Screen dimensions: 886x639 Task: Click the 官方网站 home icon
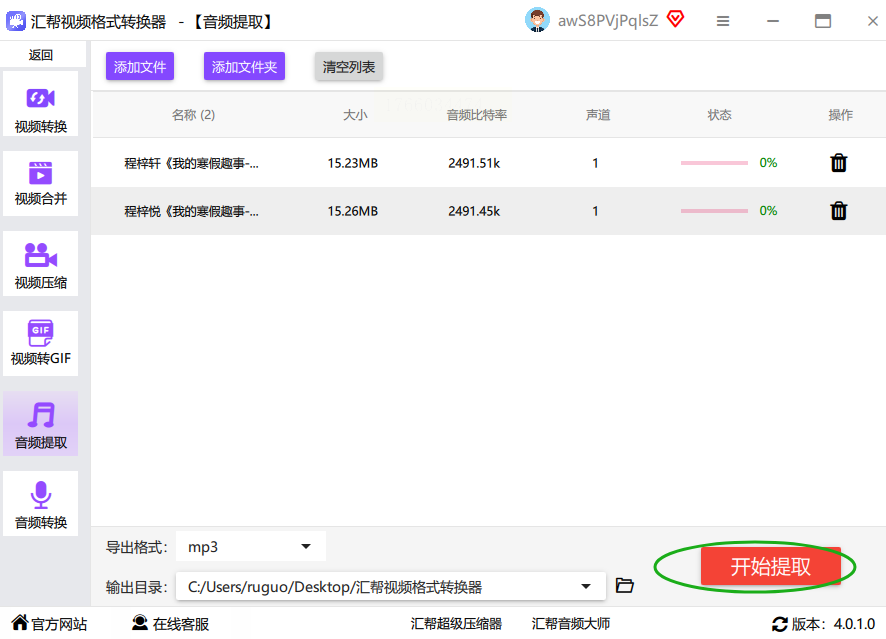click(x=20, y=623)
